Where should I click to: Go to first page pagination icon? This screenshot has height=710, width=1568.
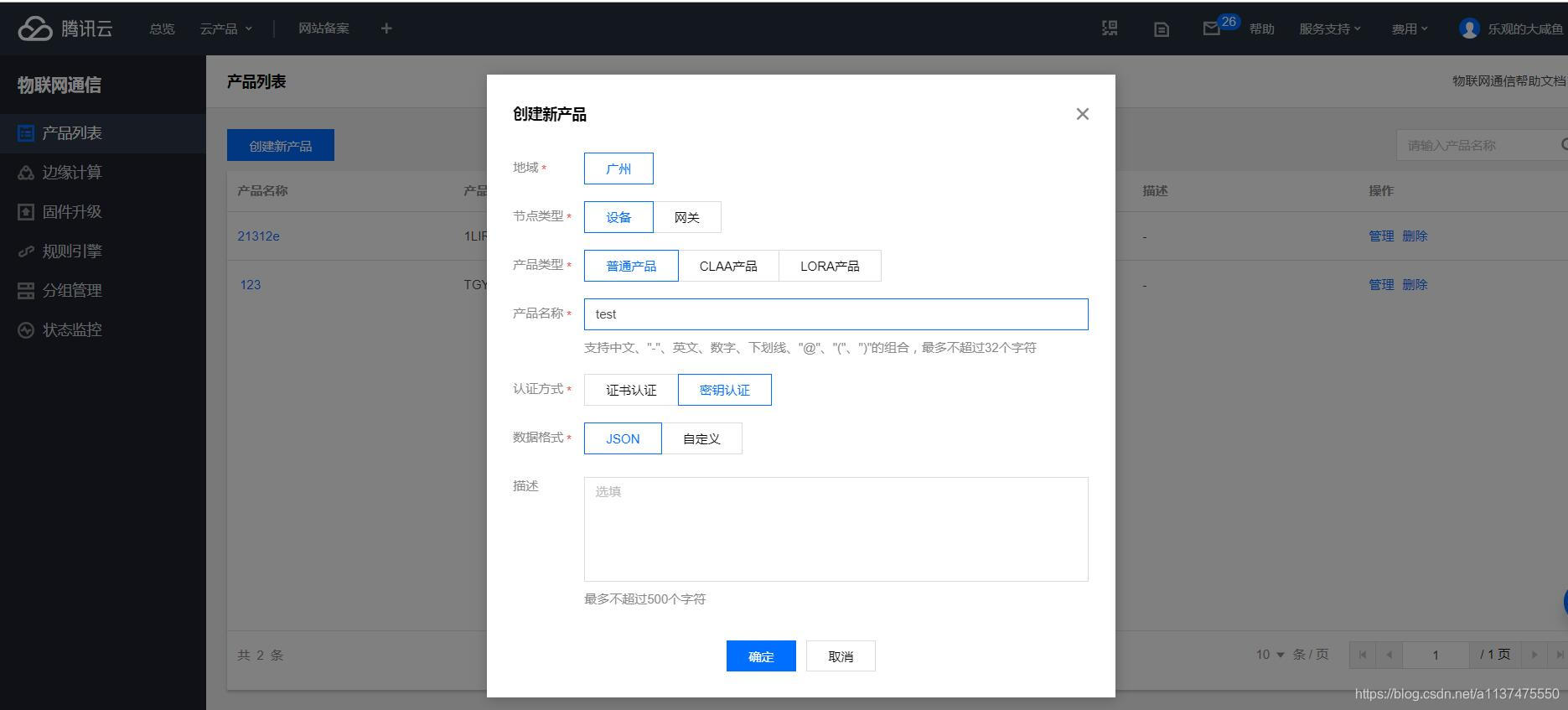coord(1363,655)
